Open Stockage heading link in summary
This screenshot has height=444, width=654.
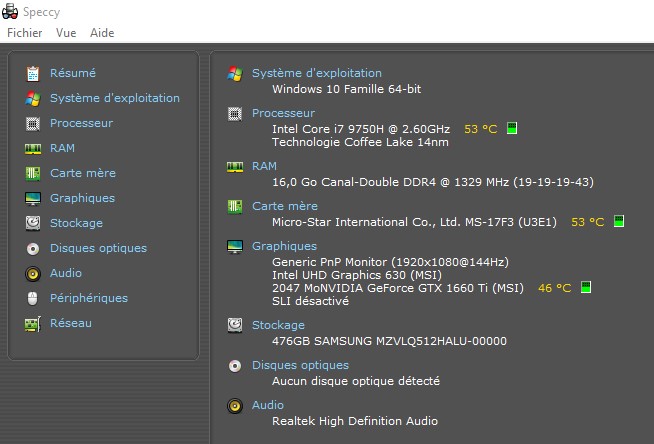coord(278,325)
